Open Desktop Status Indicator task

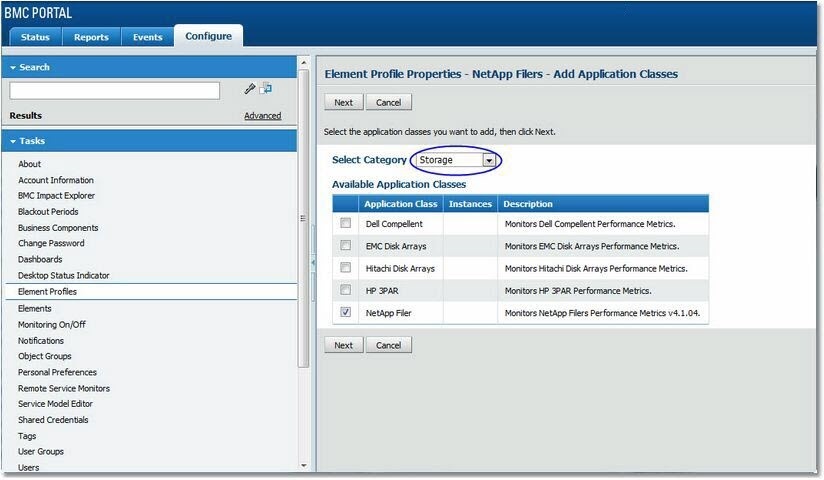pyautogui.click(x=64, y=275)
